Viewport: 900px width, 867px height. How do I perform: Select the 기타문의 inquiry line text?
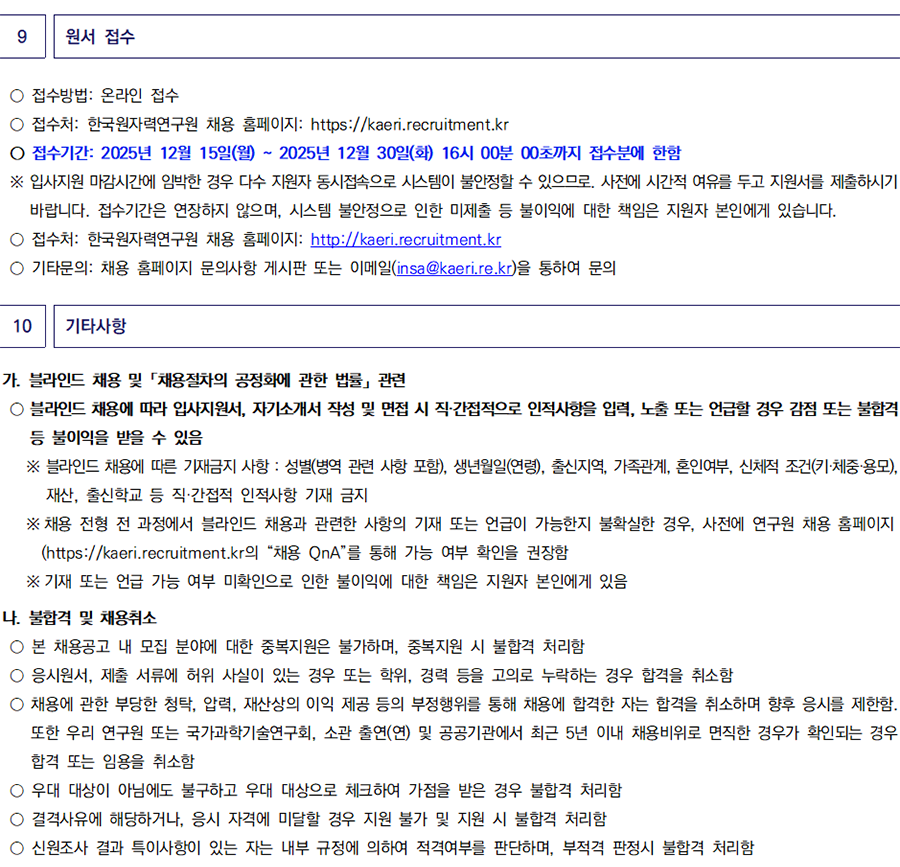[320, 268]
